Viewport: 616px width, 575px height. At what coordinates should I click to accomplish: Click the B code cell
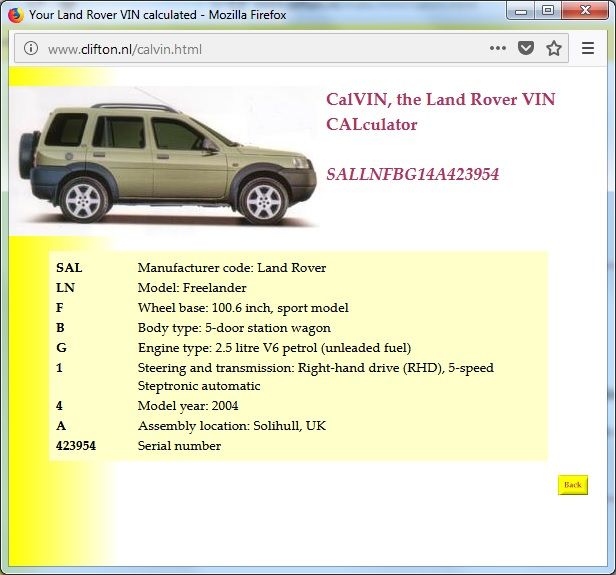60,328
